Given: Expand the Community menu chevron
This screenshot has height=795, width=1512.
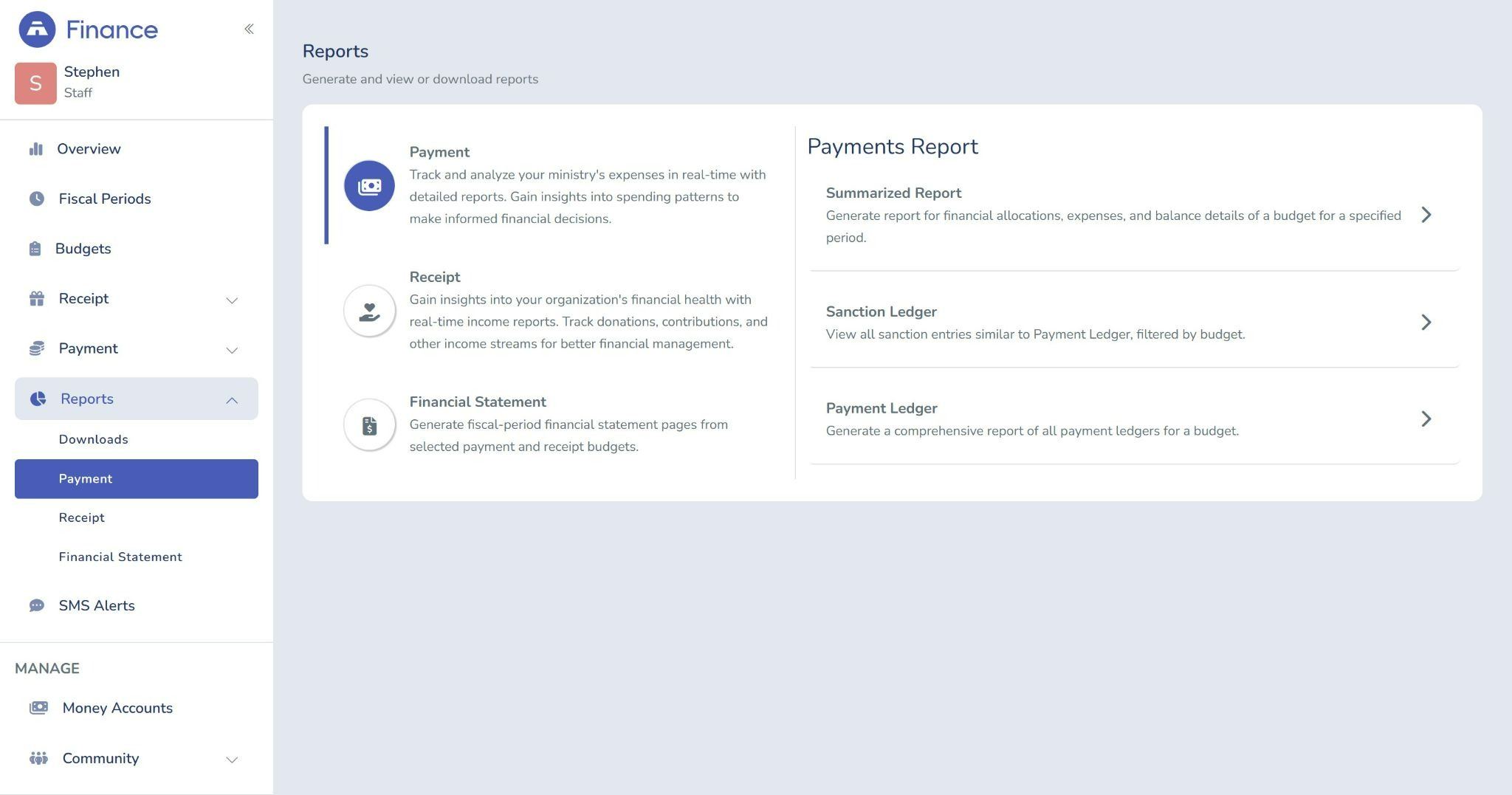Looking at the screenshot, I should (232, 760).
